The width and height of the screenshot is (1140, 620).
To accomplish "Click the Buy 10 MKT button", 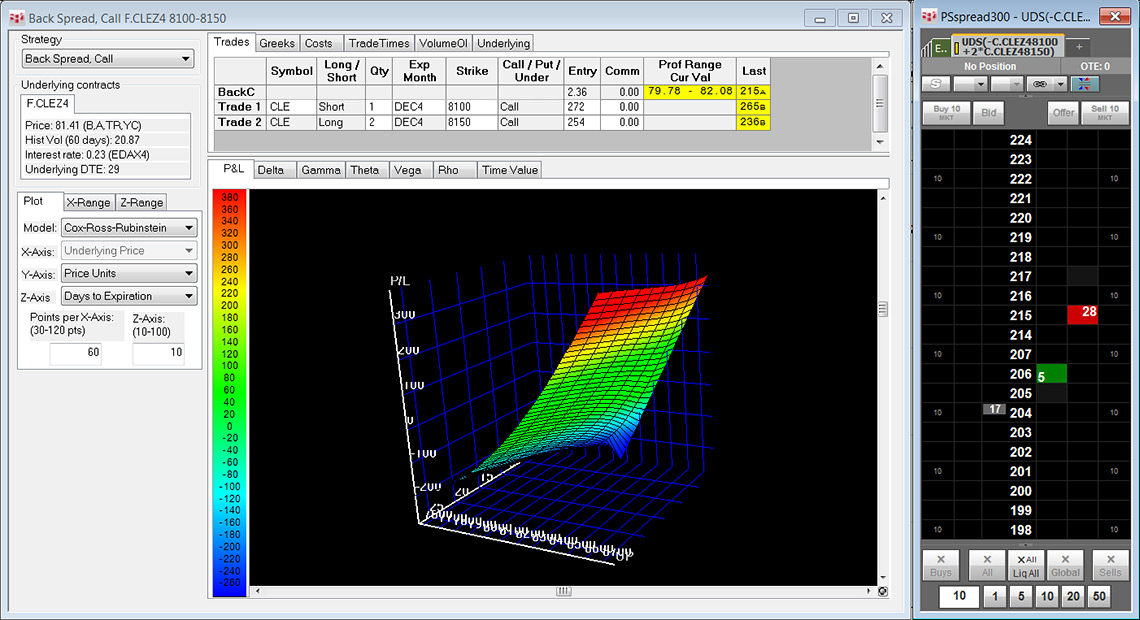I will pyautogui.click(x=946, y=113).
